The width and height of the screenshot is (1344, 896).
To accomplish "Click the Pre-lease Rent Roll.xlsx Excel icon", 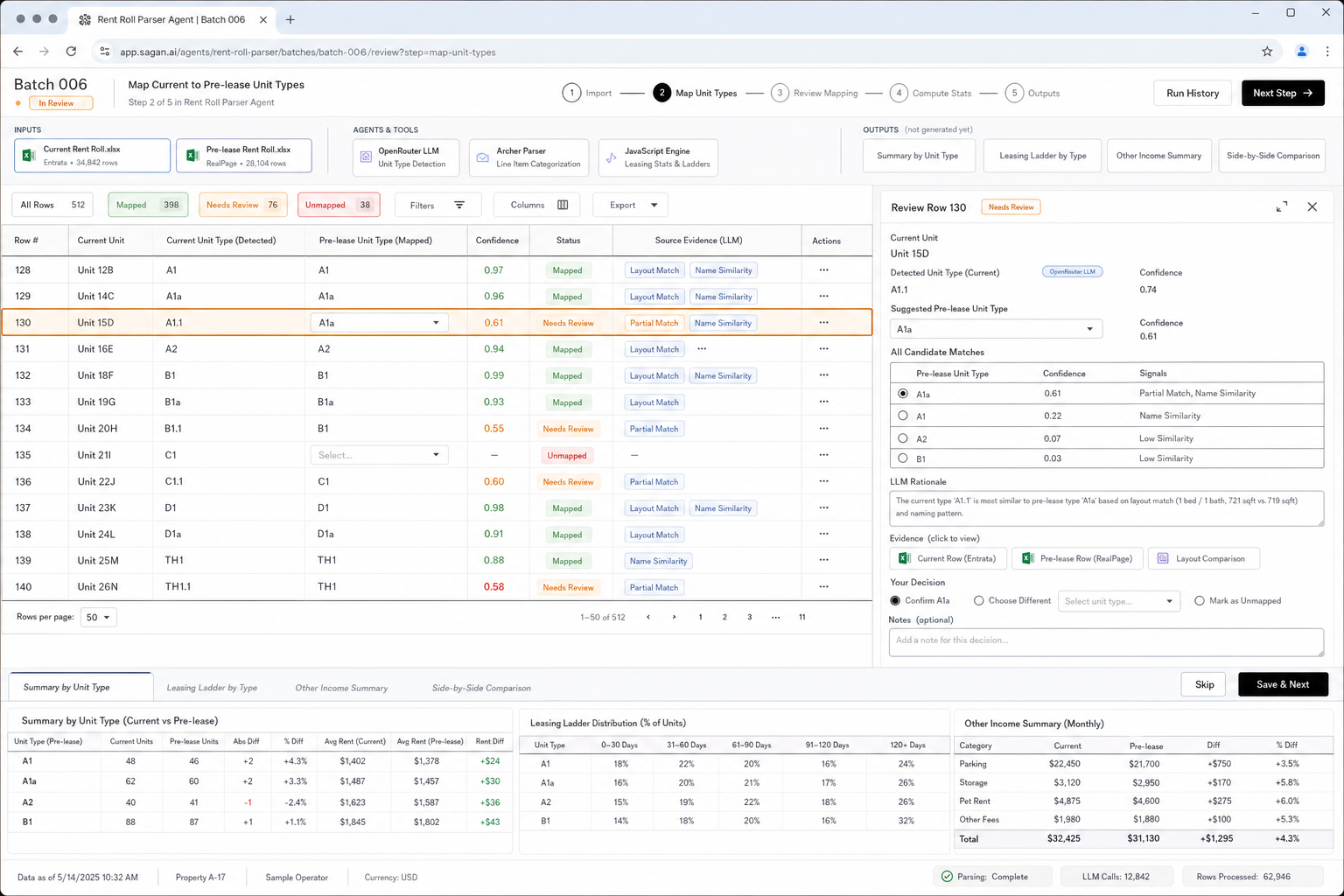I will (192, 155).
